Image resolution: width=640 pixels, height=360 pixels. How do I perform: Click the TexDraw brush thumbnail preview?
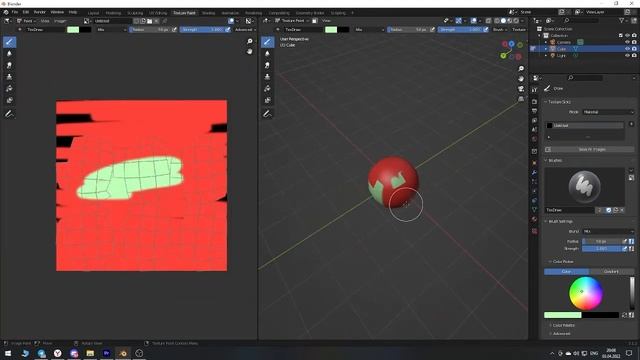point(584,187)
